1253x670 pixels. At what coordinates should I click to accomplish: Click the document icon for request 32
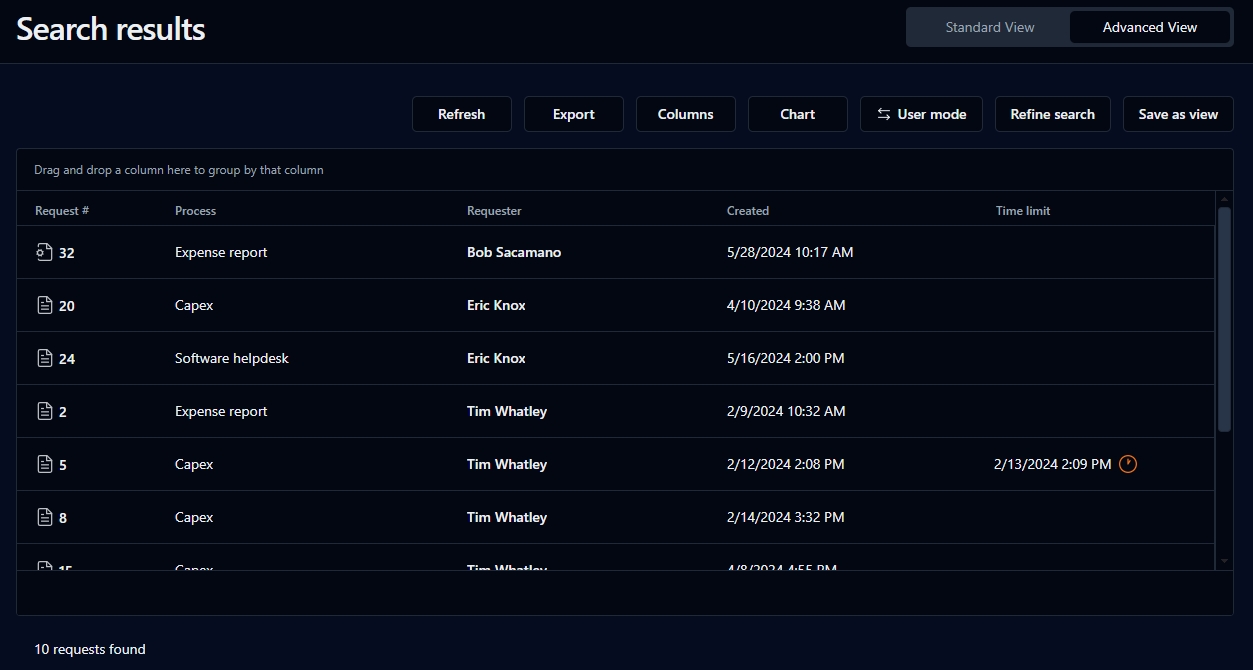[44, 252]
